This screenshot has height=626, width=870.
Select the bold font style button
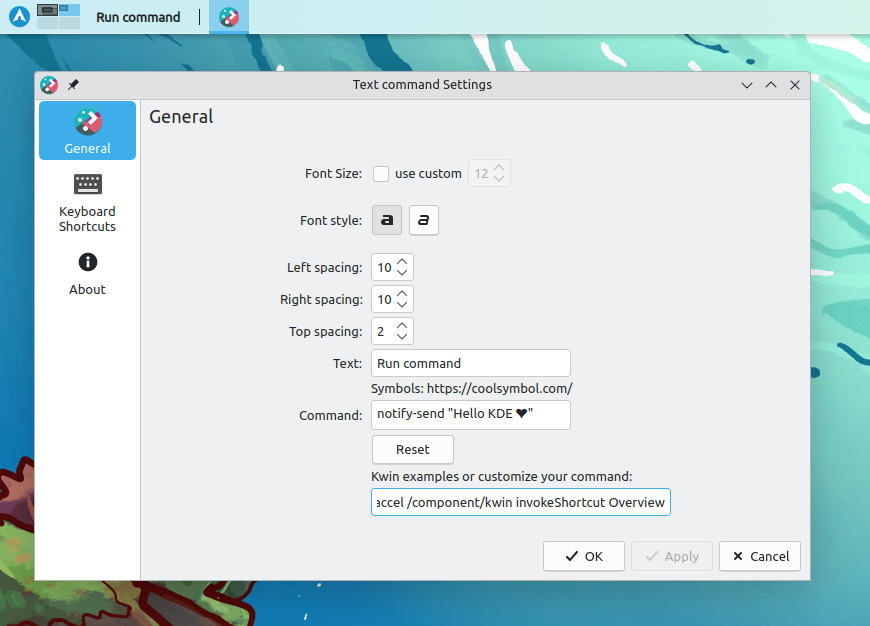coord(387,220)
